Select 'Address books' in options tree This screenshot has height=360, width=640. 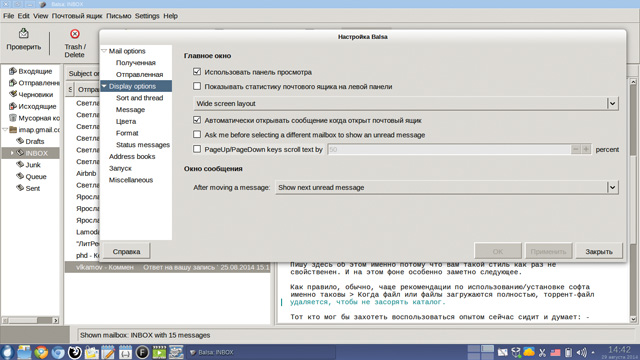coord(132,156)
